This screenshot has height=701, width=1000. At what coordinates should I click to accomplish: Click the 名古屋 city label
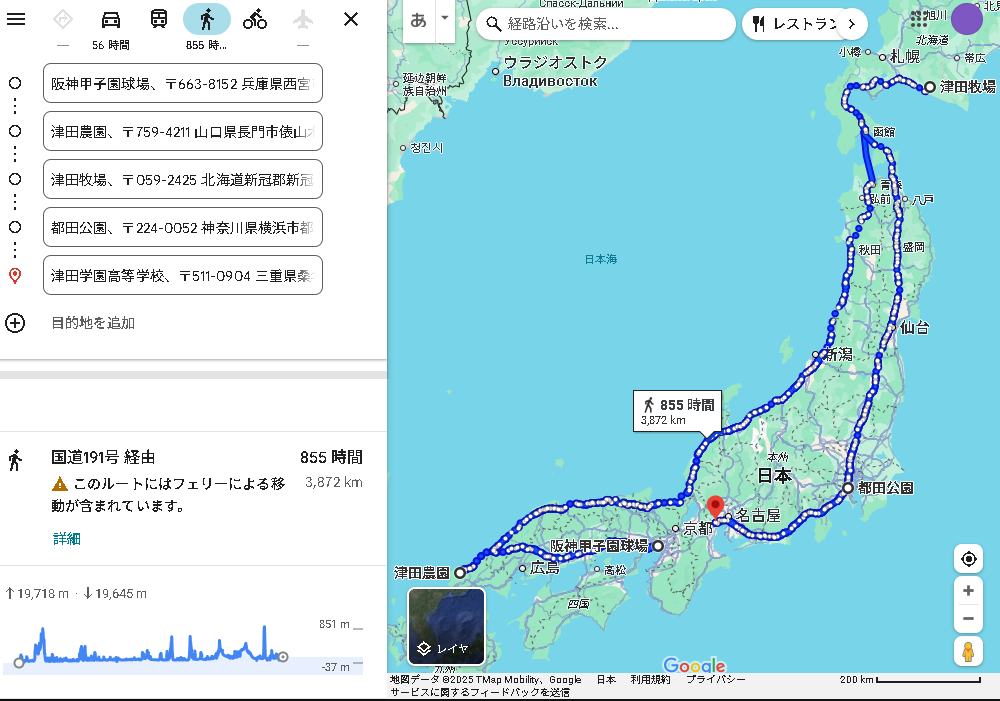(758, 515)
